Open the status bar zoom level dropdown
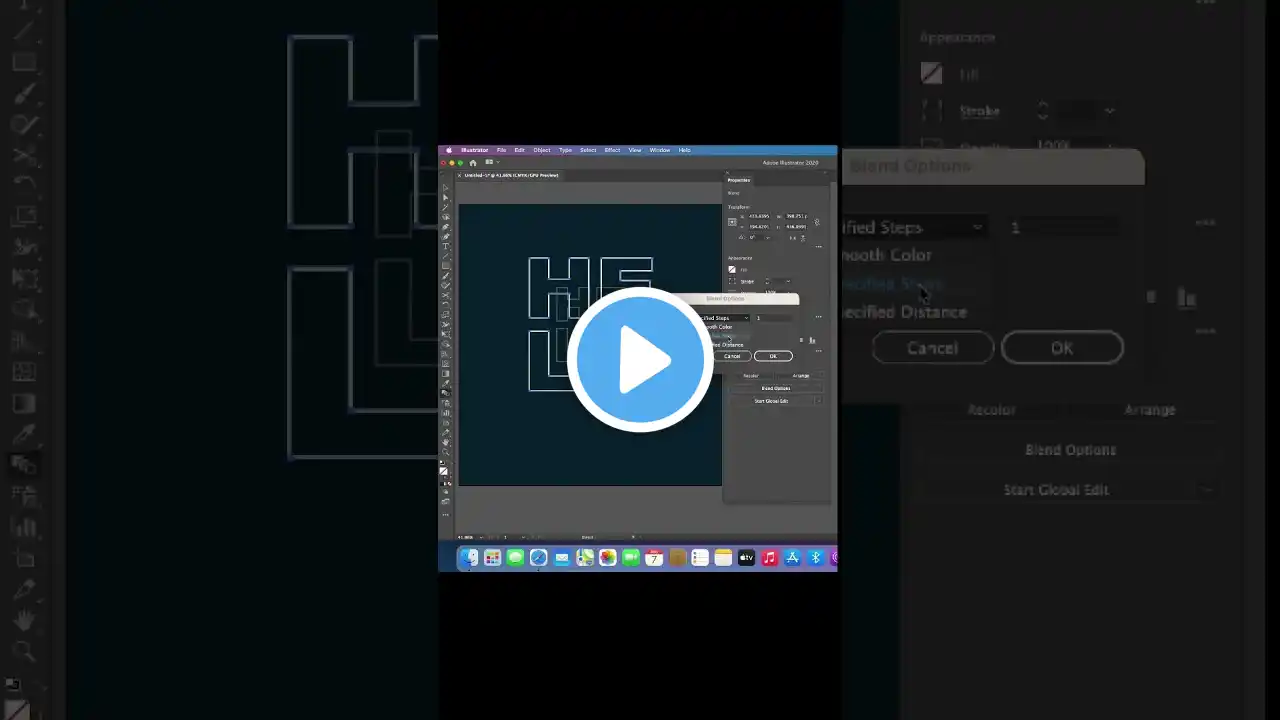This screenshot has width=1280, height=720. pyautogui.click(x=480, y=537)
